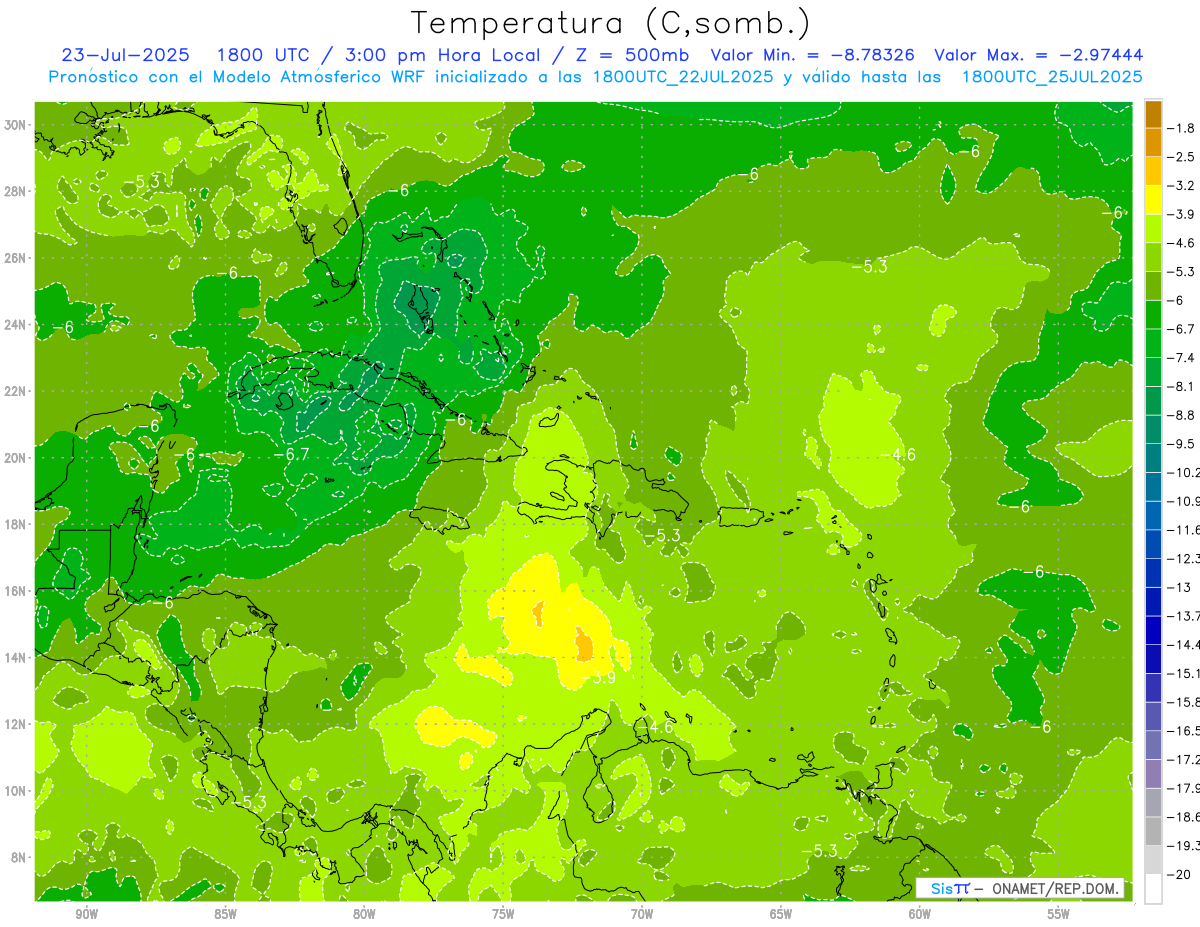Click the 'Pronóstico con el Modelo Atmósferico WRF' subtitle
This screenshot has width=1200, height=927.
(x=238, y=77)
